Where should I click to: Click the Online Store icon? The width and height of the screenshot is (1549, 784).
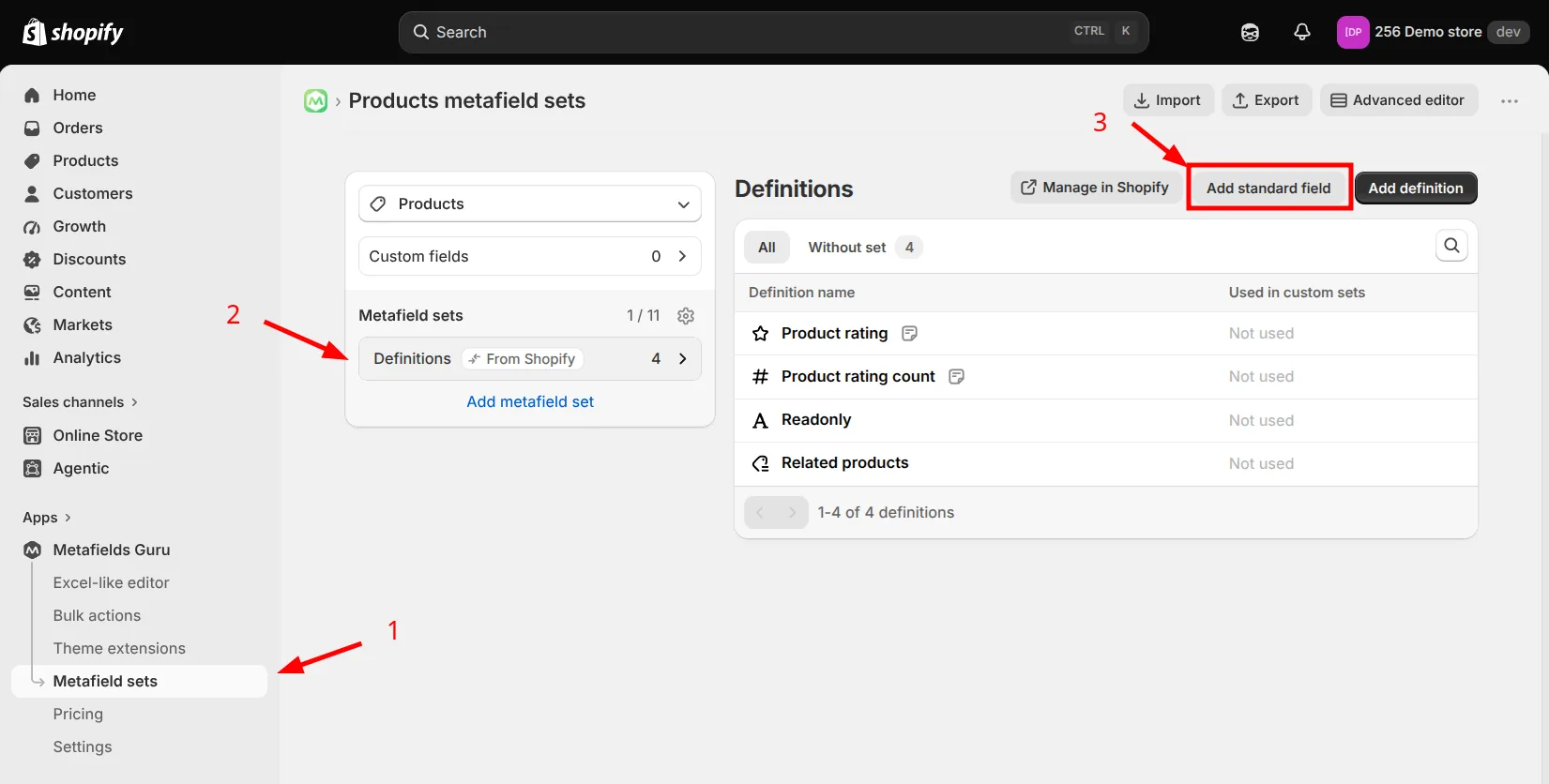32,435
